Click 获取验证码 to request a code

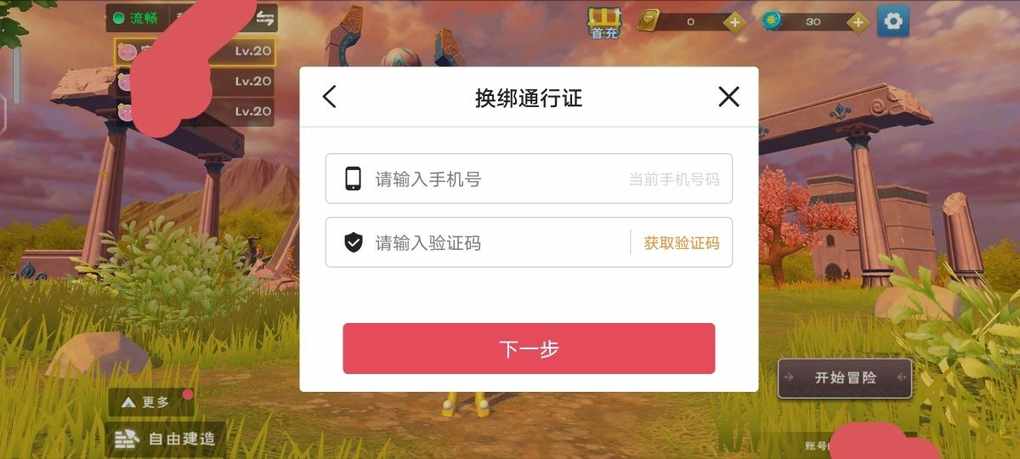pos(681,243)
